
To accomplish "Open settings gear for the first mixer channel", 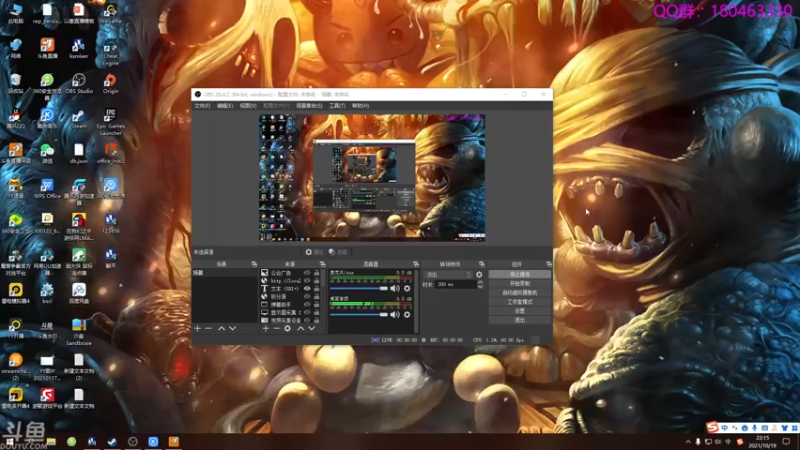I will point(407,289).
